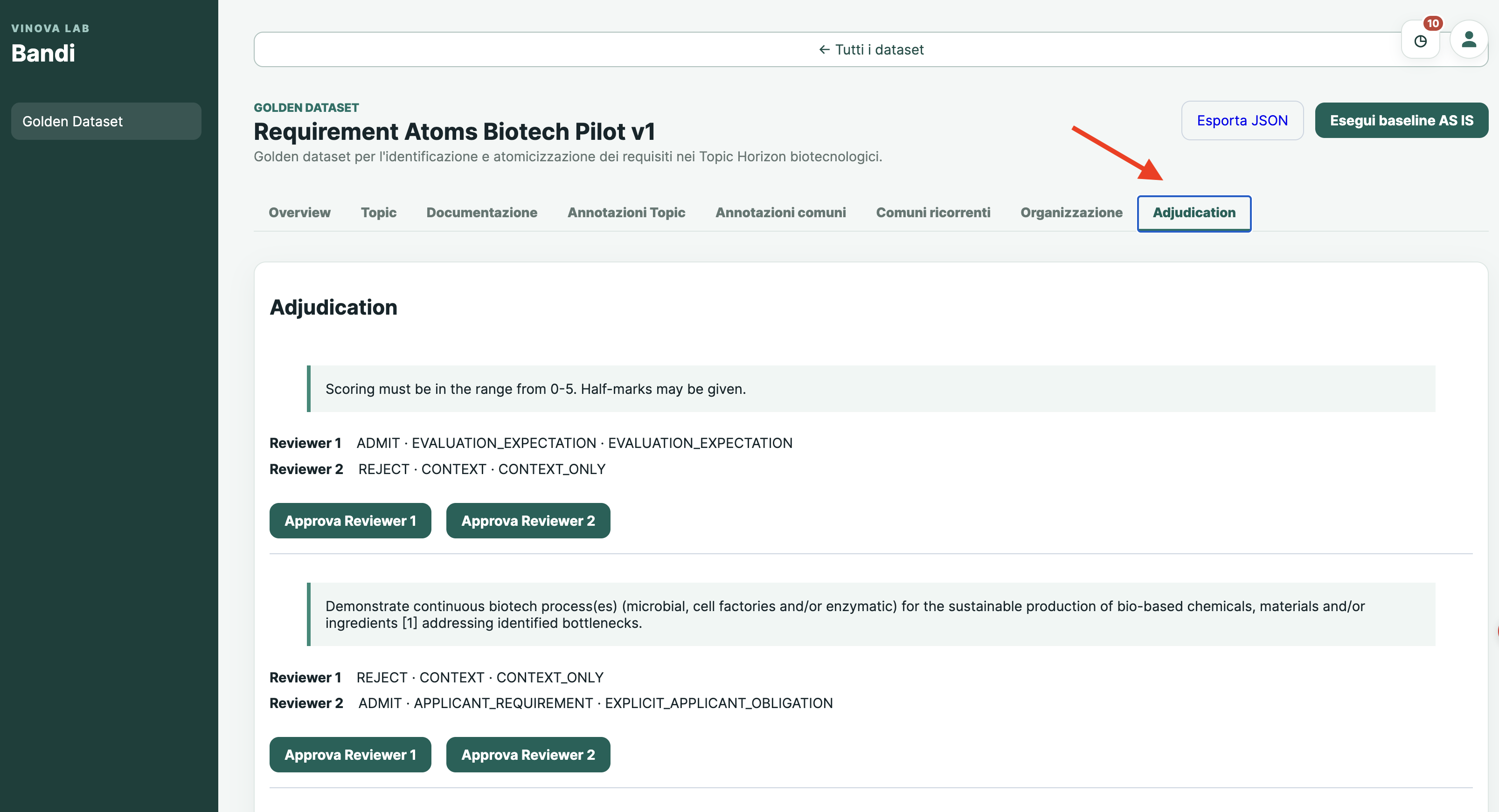Click 'ADMIT · APPLICANT_REQUIREMENT' reviewer 2 label
The image size is (1499, 812).
[x=595, y=702]
